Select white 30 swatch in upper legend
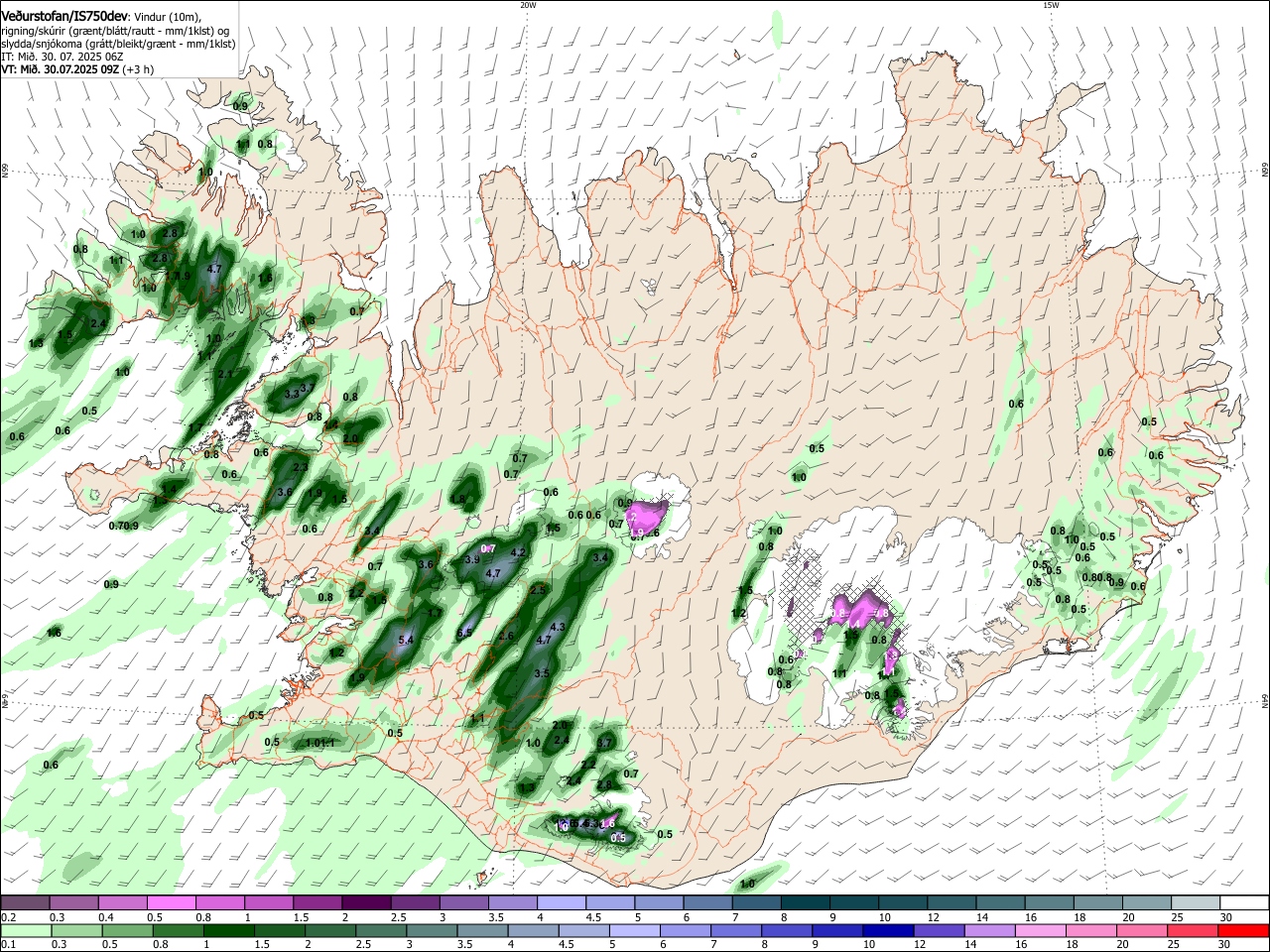This screenshot has height=952, width=1270. pyautogui.click(x=1245, y=902)
